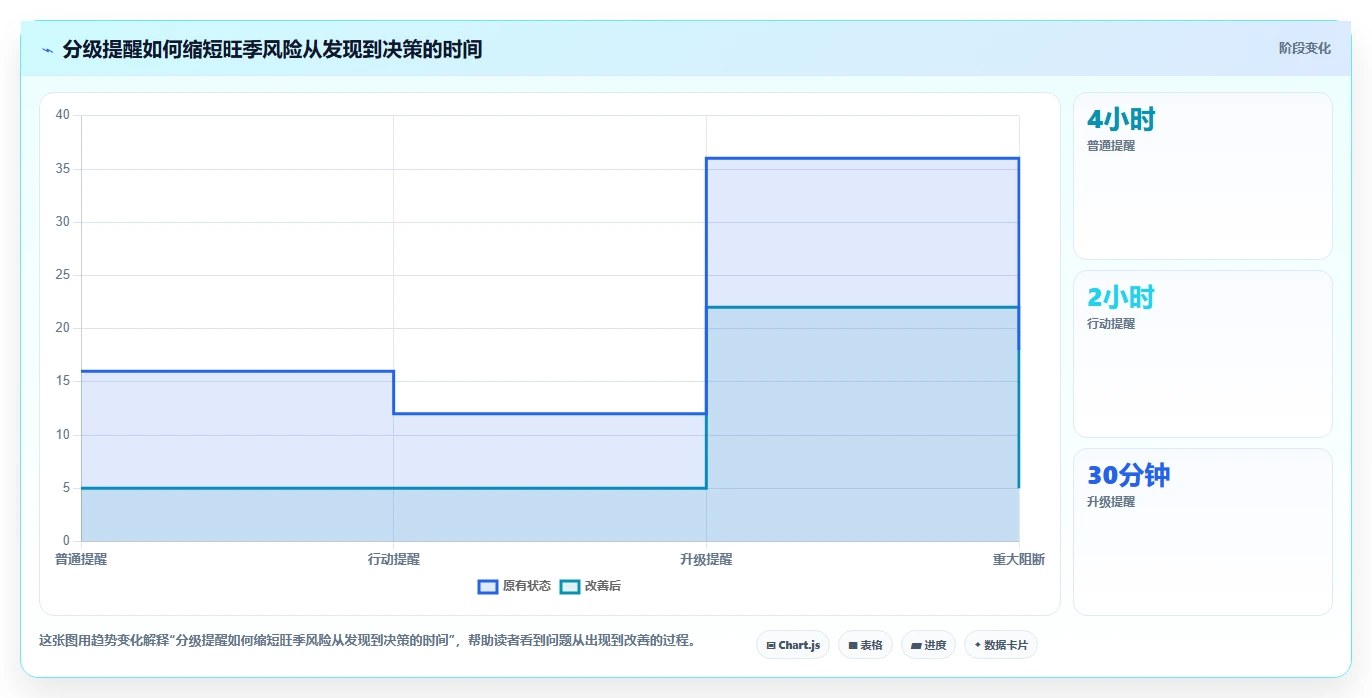Click the chart title heading text
The height and width of the screenshot is (698, 1372).
[272, 49]
